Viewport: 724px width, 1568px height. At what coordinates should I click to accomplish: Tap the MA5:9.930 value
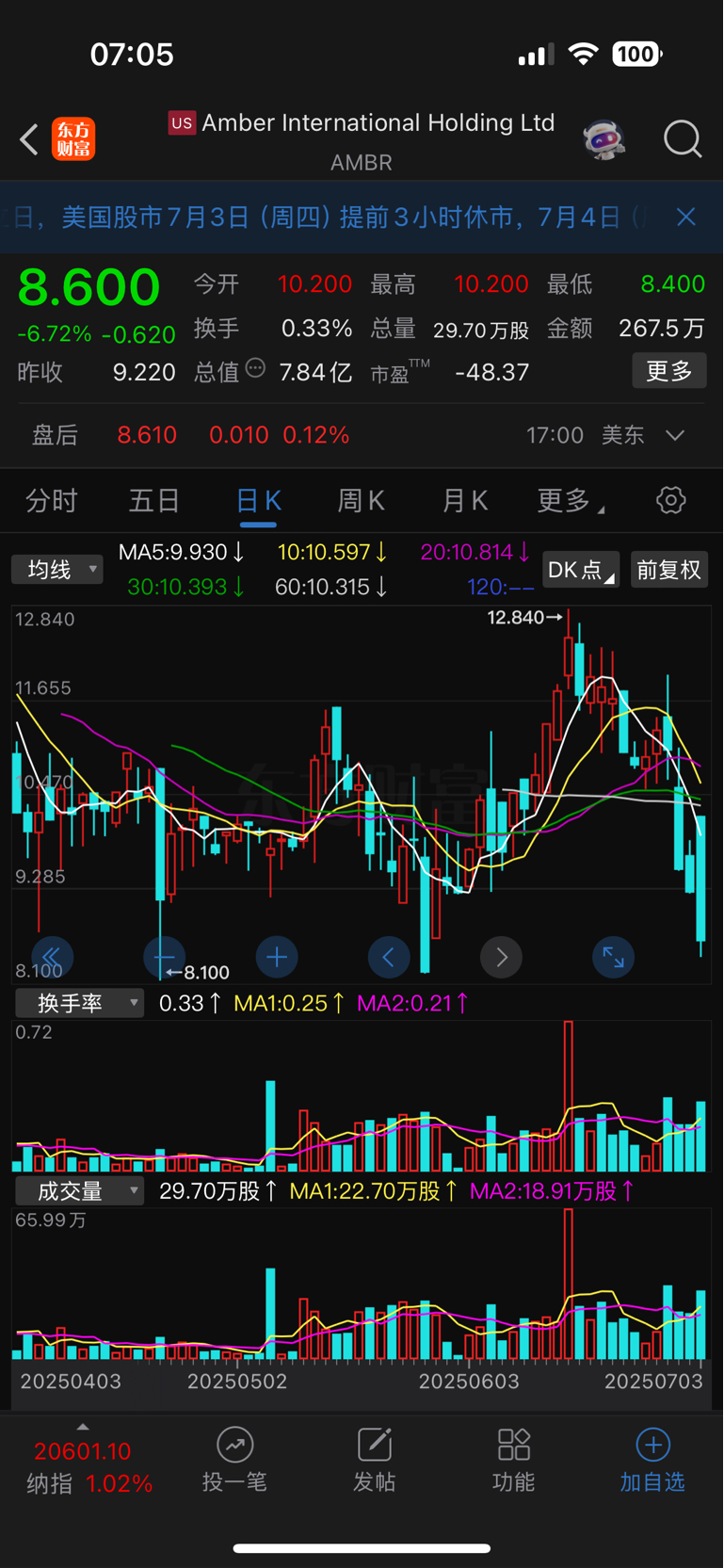[182, 553]
